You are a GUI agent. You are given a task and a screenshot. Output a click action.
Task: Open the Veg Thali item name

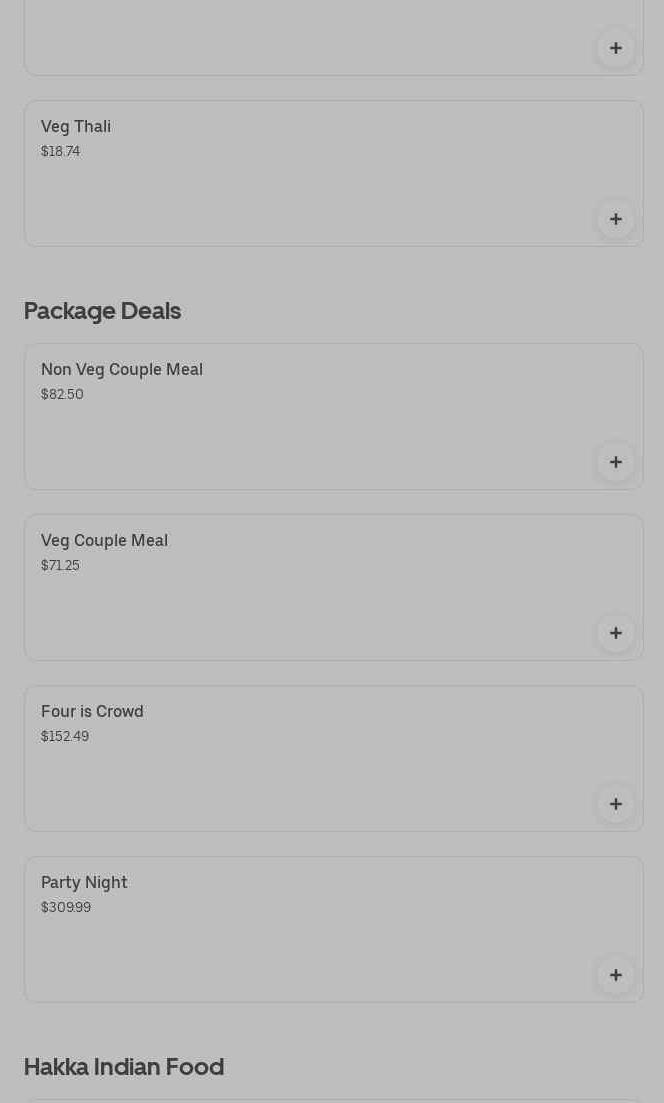point(76,127)
